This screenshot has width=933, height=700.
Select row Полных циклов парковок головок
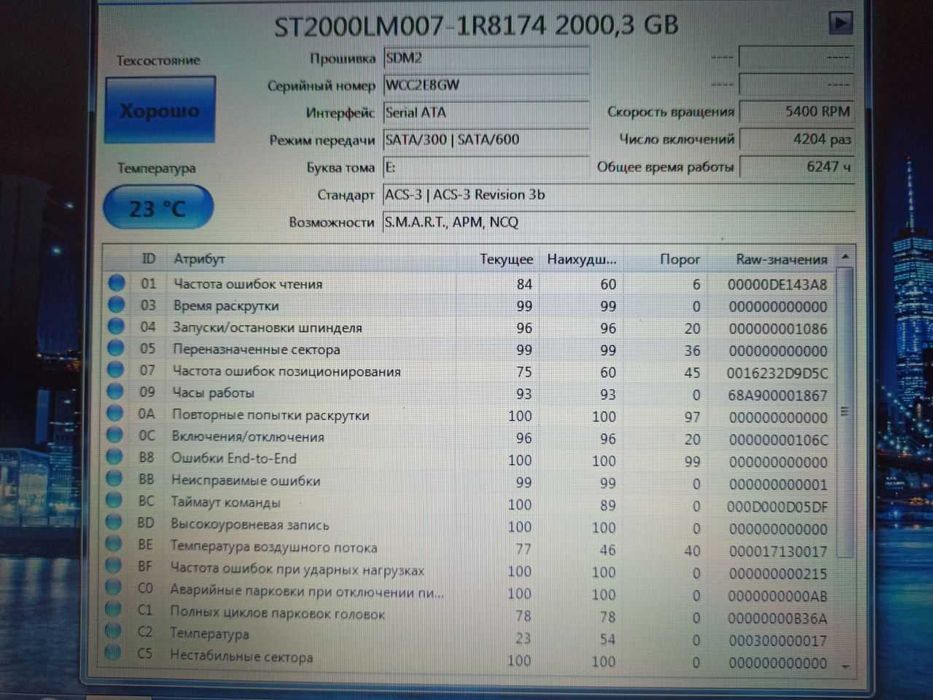[469, 616]
